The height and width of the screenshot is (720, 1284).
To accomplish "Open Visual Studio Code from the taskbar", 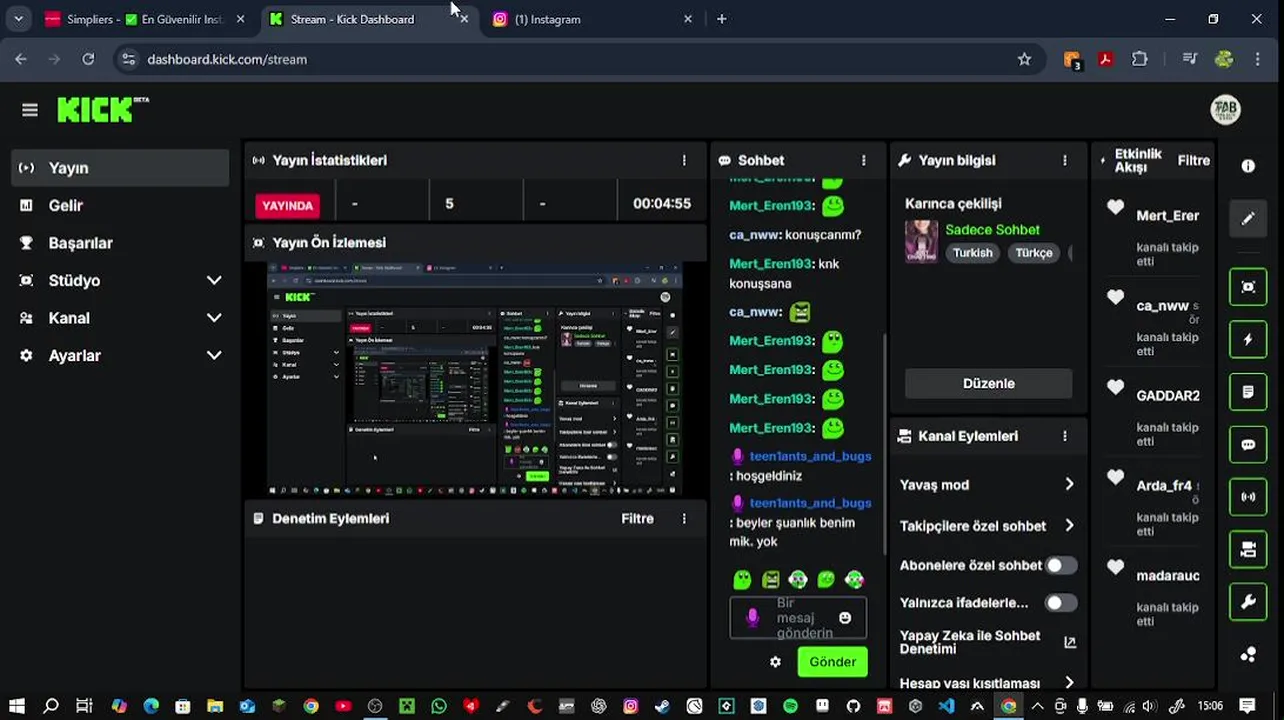I will pyautogui.click(x=948, y=706).
